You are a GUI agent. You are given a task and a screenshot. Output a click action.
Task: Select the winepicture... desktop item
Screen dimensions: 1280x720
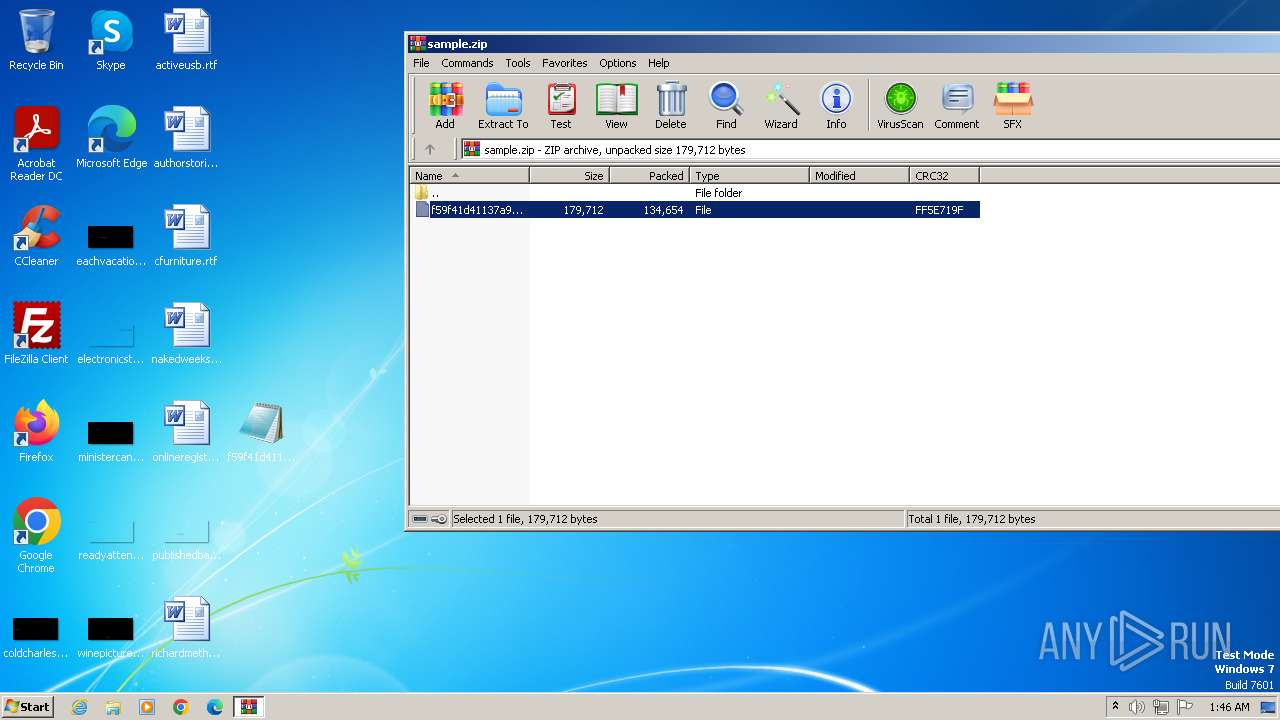tap(110, 637)
